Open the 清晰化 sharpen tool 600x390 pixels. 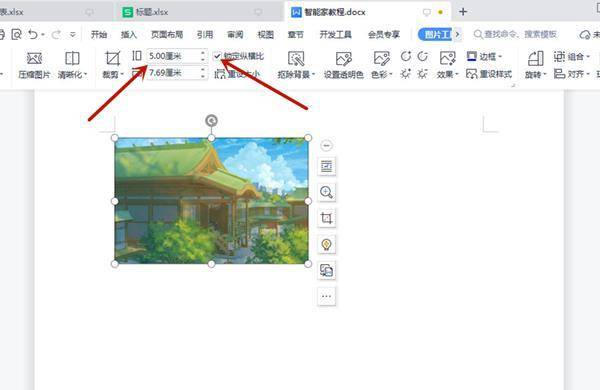coord(72,65)
